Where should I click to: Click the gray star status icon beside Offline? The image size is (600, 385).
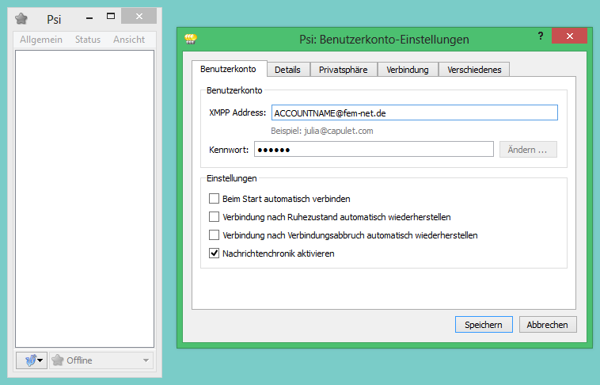point(57,360)
